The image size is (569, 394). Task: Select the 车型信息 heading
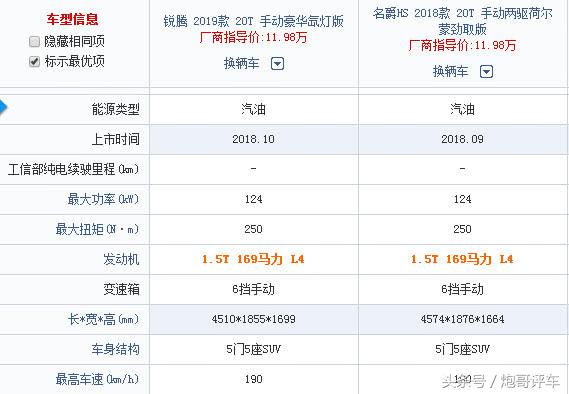(72, 19)
